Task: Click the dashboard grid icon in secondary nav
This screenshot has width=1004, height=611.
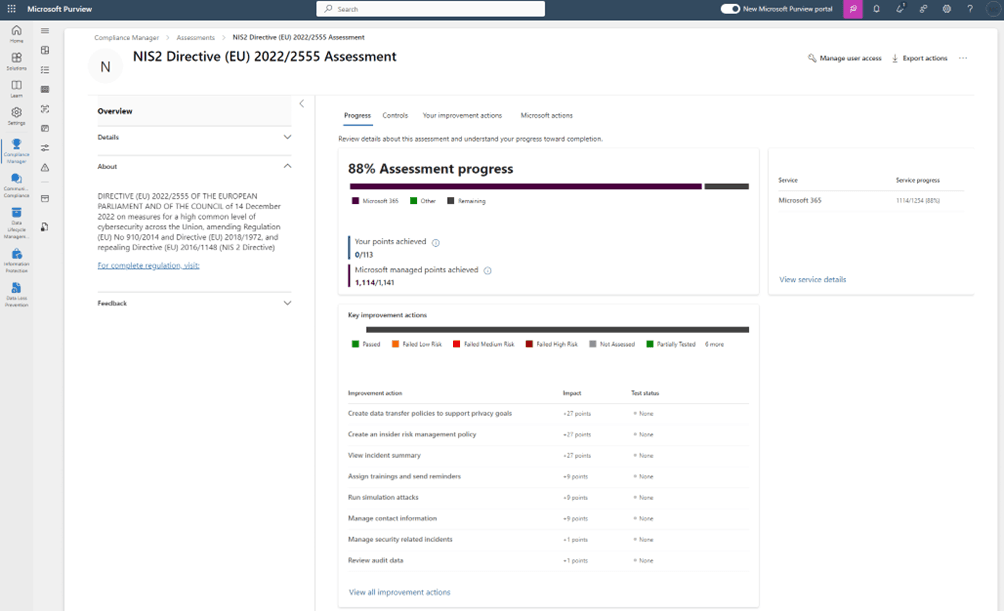Action: 45,50
